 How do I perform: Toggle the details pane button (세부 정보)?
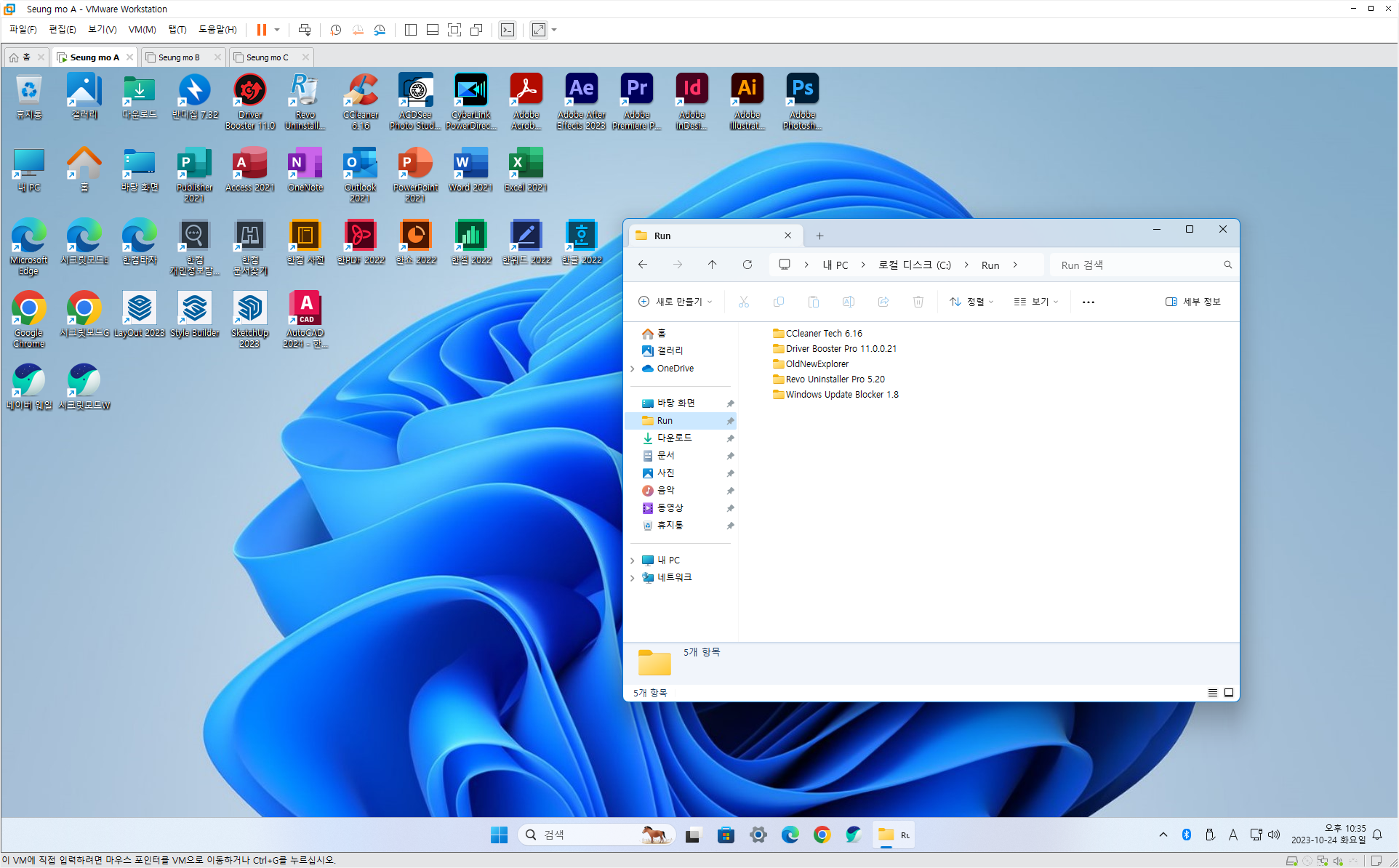click(1192, 302)
